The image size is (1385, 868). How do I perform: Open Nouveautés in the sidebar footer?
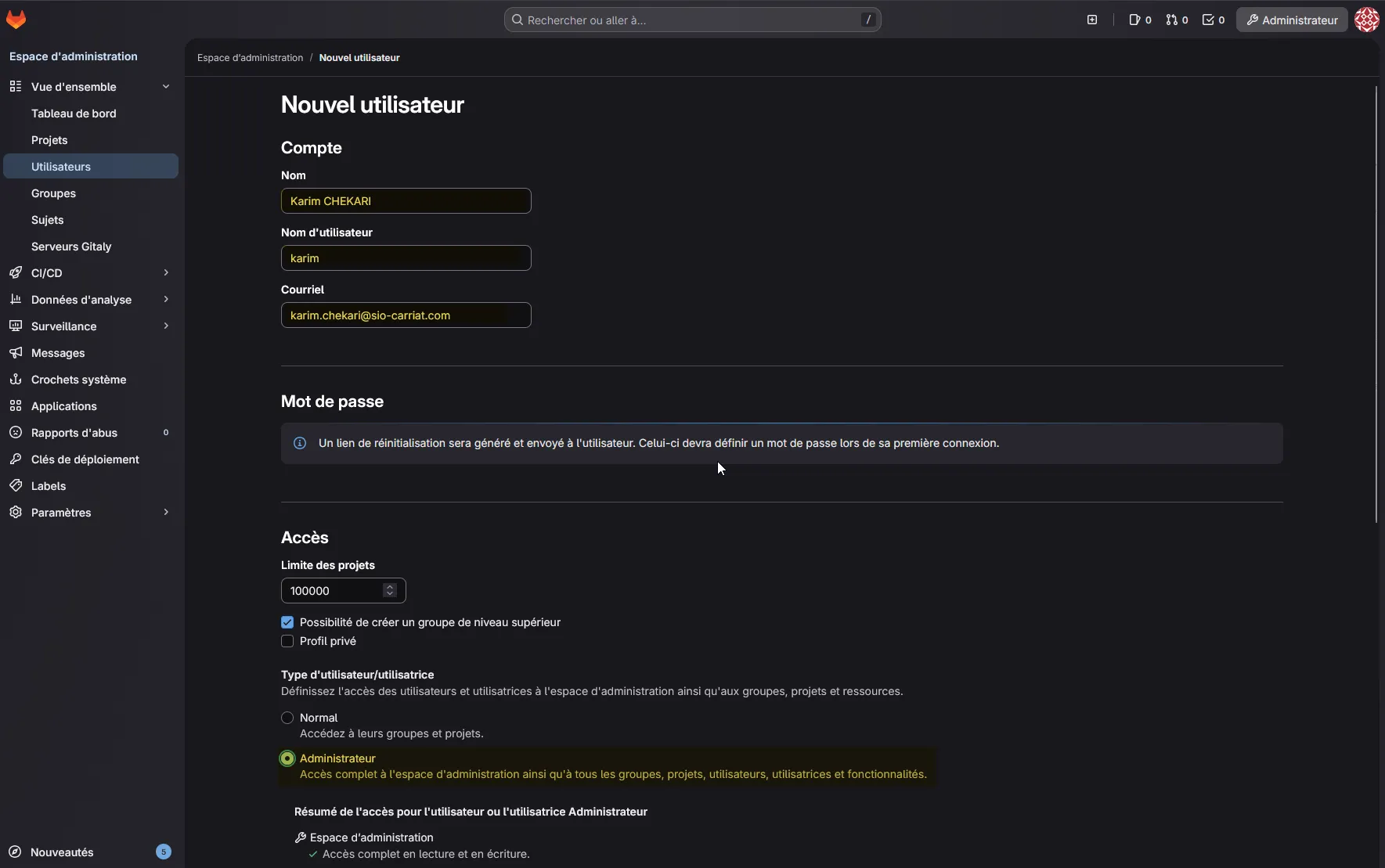pos(62,852)
